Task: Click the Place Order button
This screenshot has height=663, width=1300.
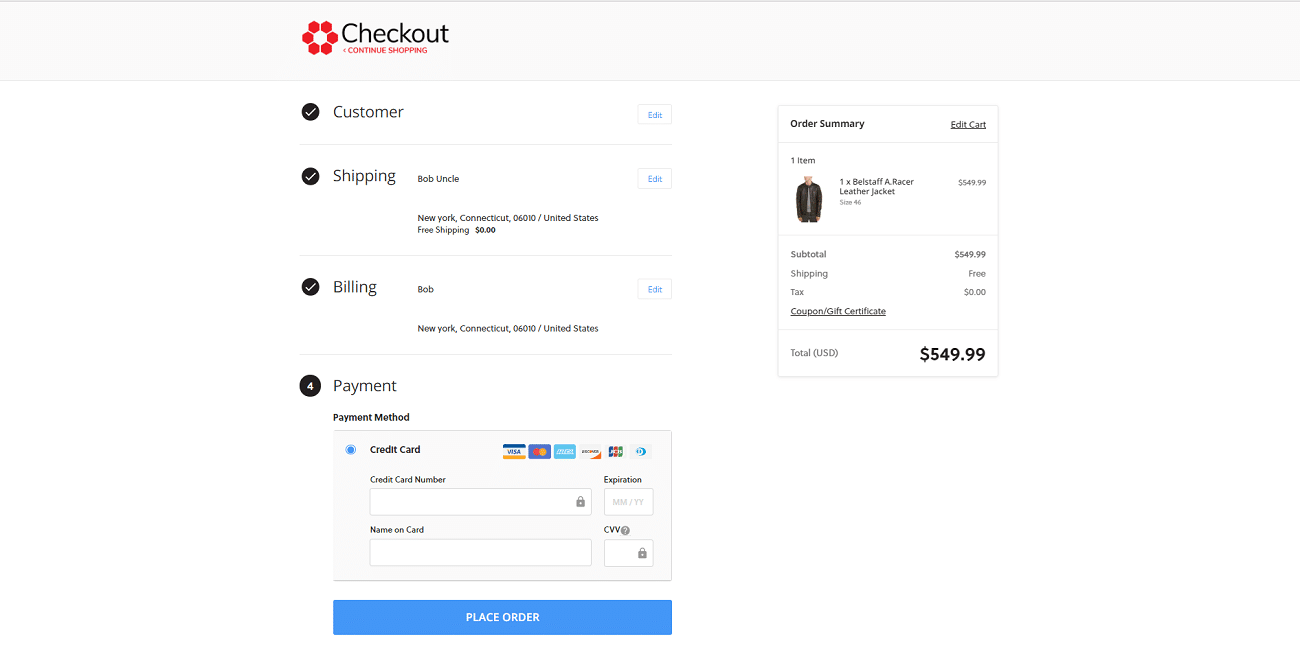Action: pos(502,617)
